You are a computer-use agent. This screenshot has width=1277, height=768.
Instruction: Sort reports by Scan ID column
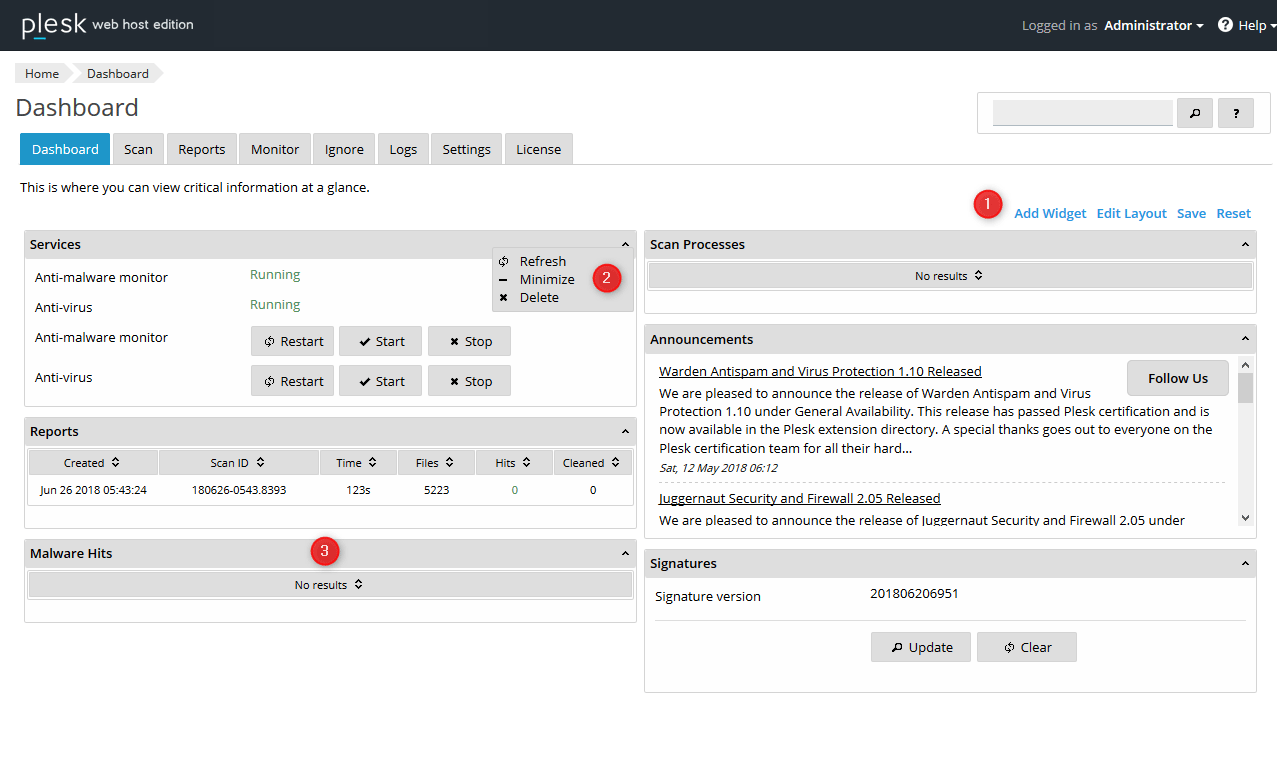tap(239, 462)
